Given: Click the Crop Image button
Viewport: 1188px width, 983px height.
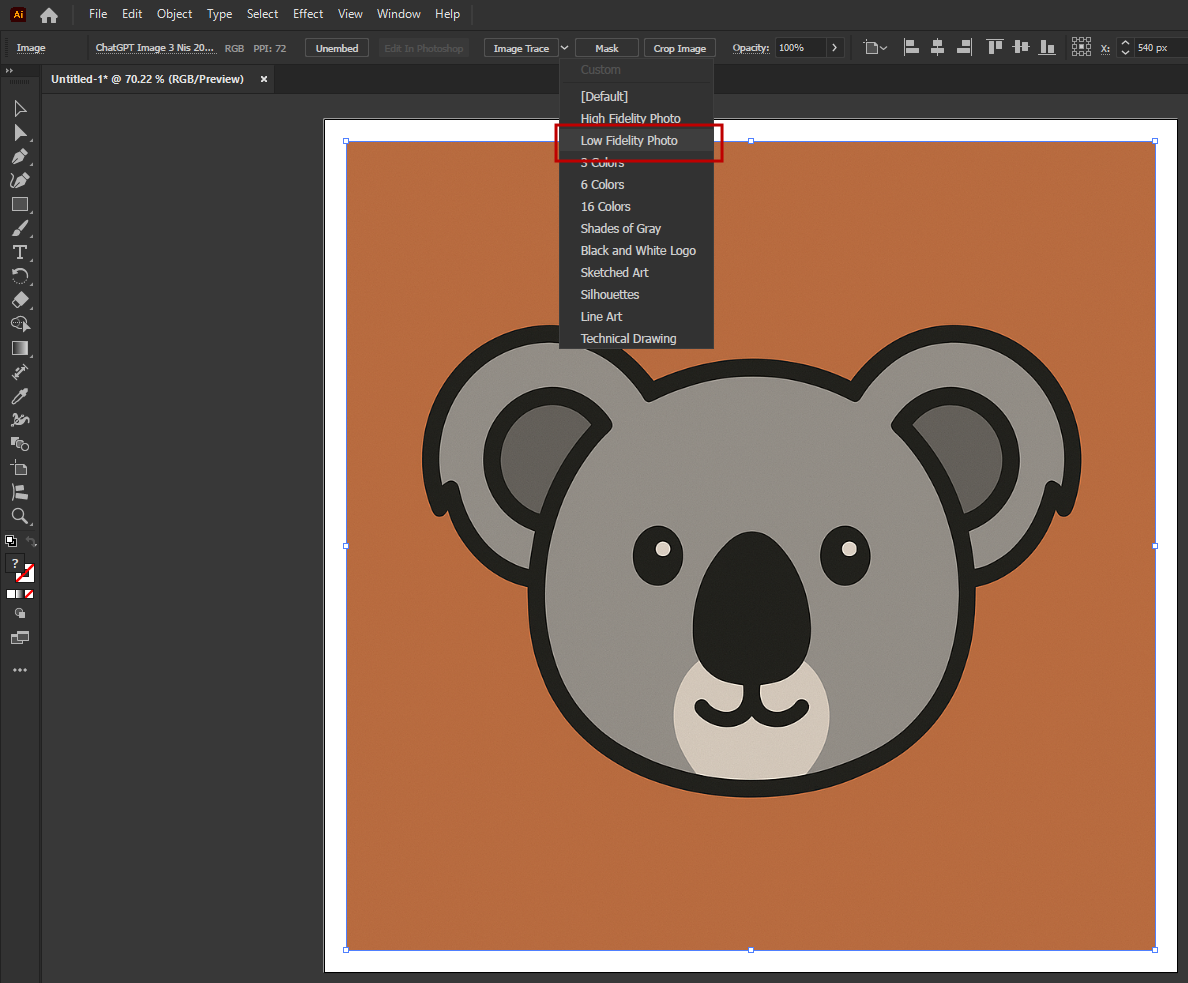Looking at the screenshot, I should pos(679,48).
